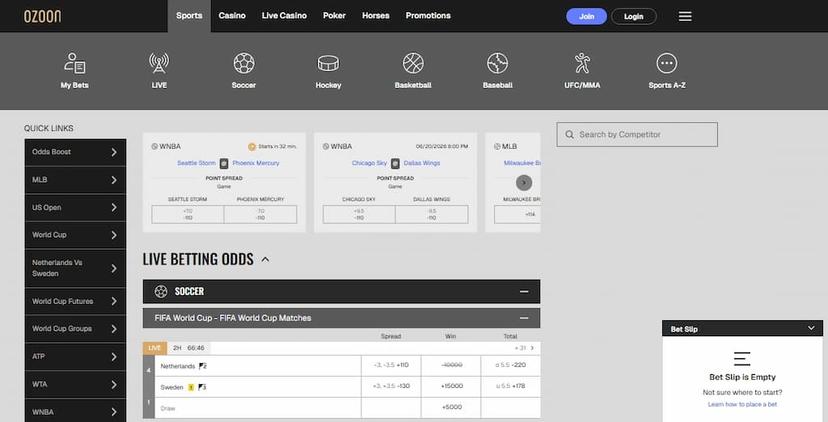Click the Login button
The height and width of the screenshot is (422, 828).
tap(634, 16)
